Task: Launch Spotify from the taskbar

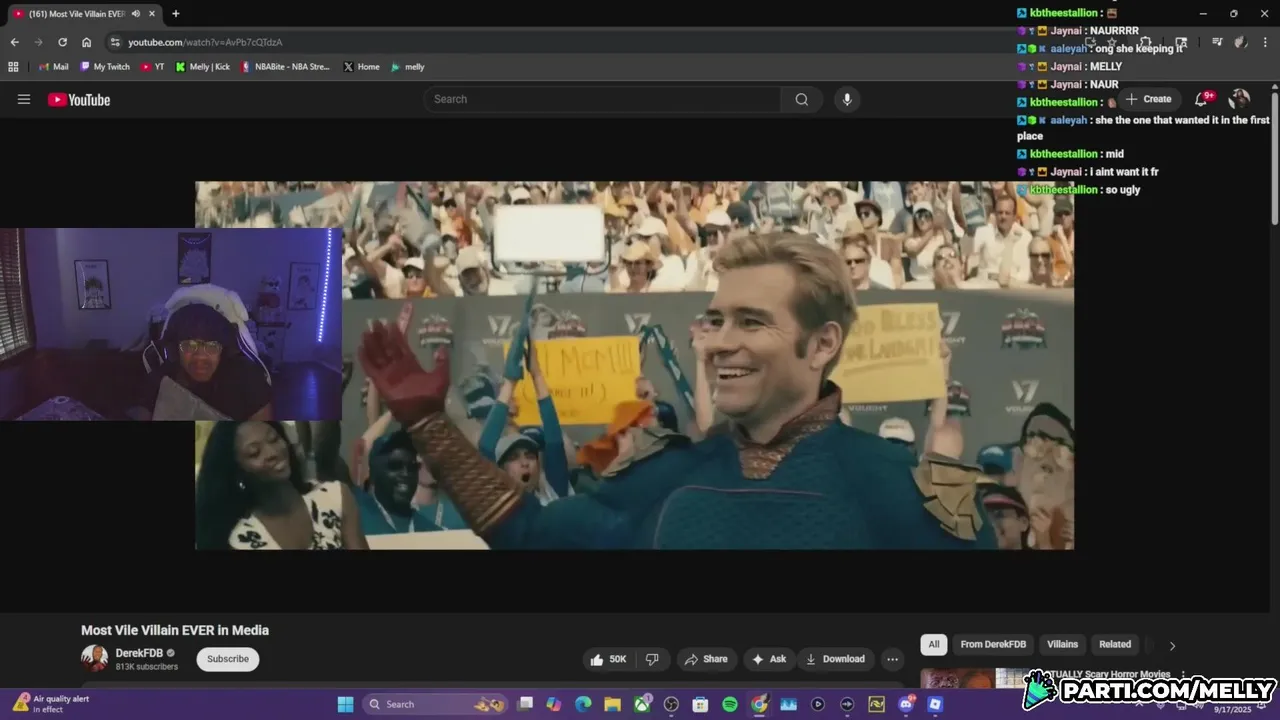Action: 730,704
